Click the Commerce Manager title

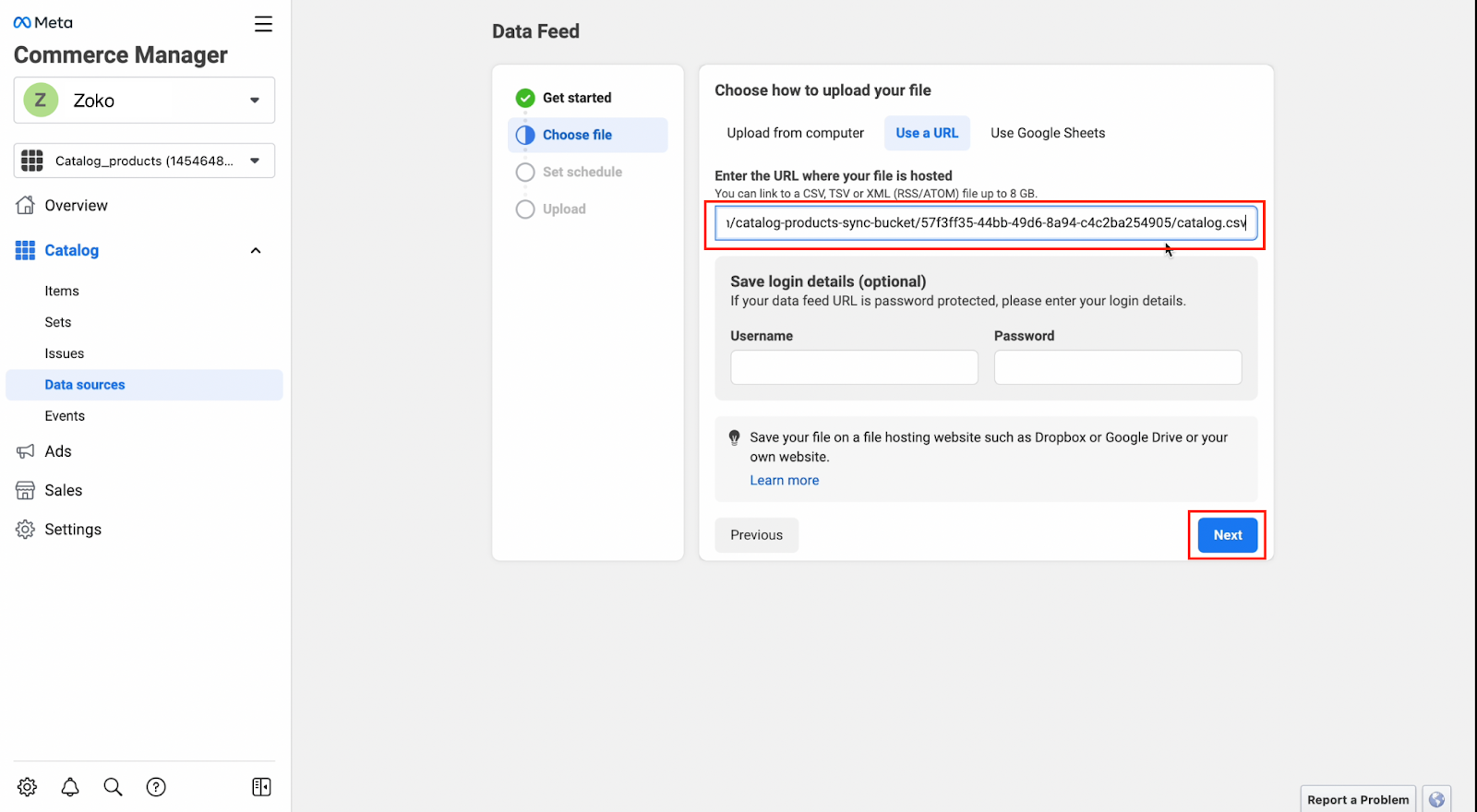121,55
